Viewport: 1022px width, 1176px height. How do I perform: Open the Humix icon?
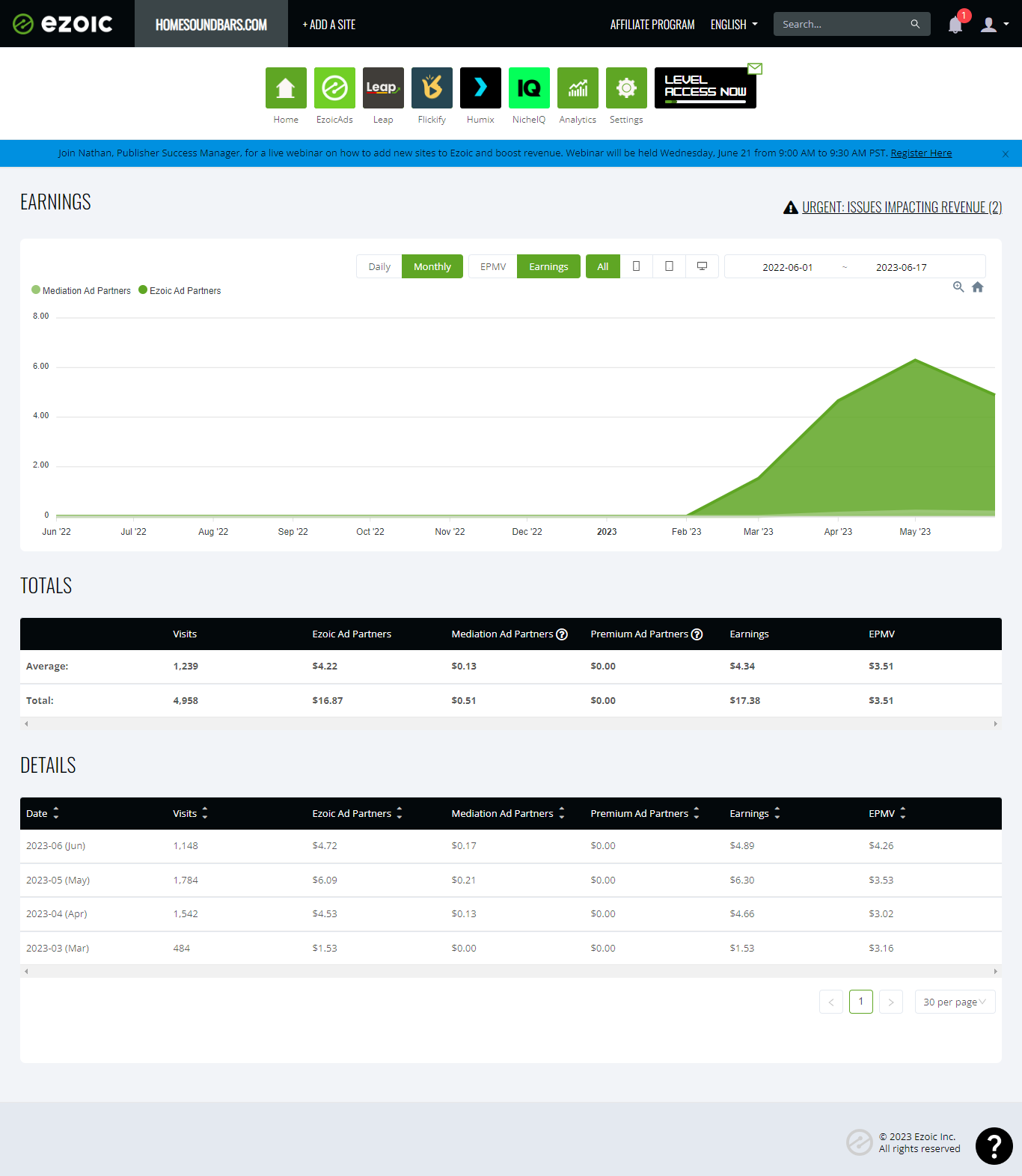pyautogui.click(x=480, y=88)
